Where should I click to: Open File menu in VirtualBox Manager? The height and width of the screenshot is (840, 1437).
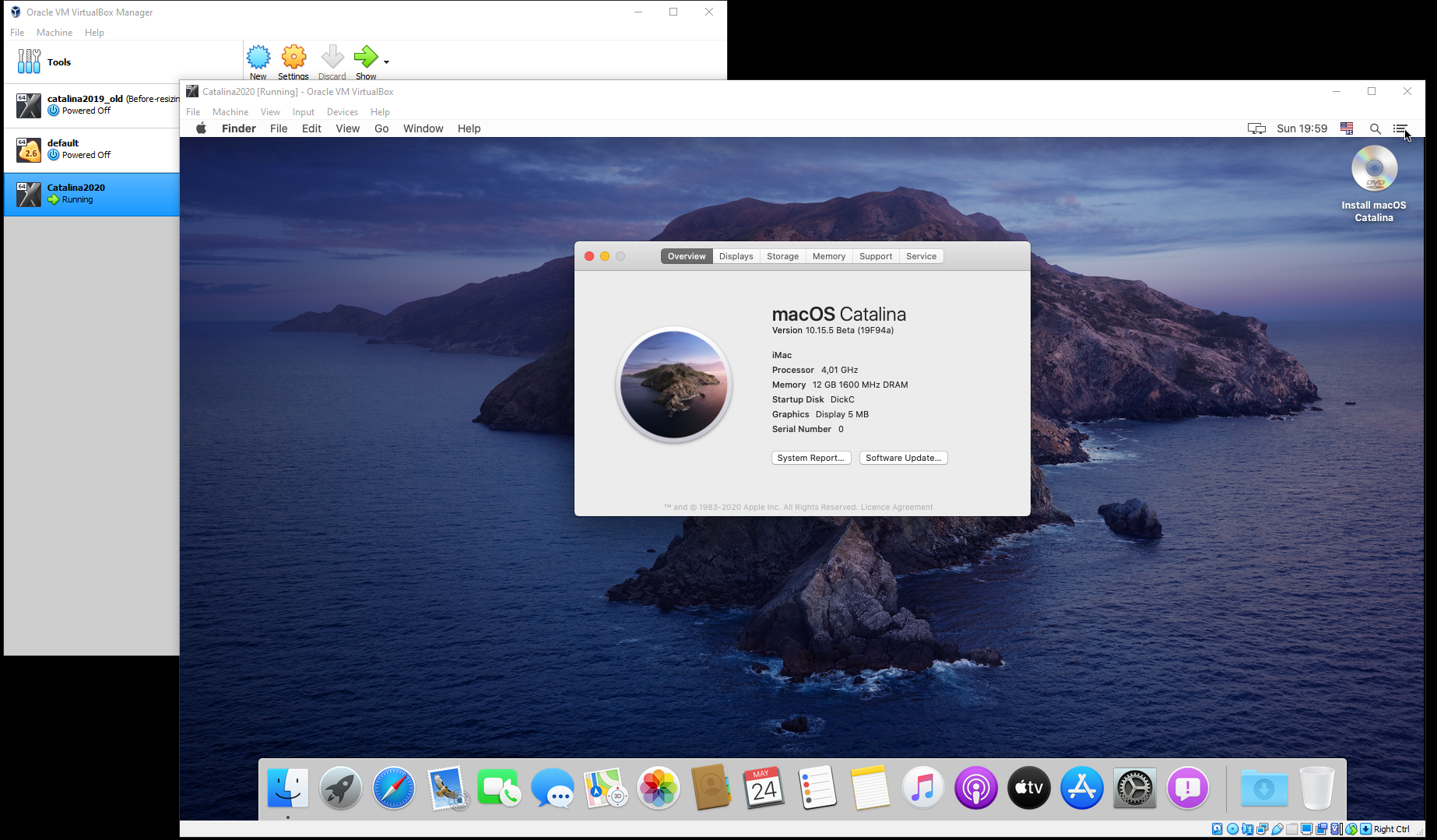tap(17, 33)
